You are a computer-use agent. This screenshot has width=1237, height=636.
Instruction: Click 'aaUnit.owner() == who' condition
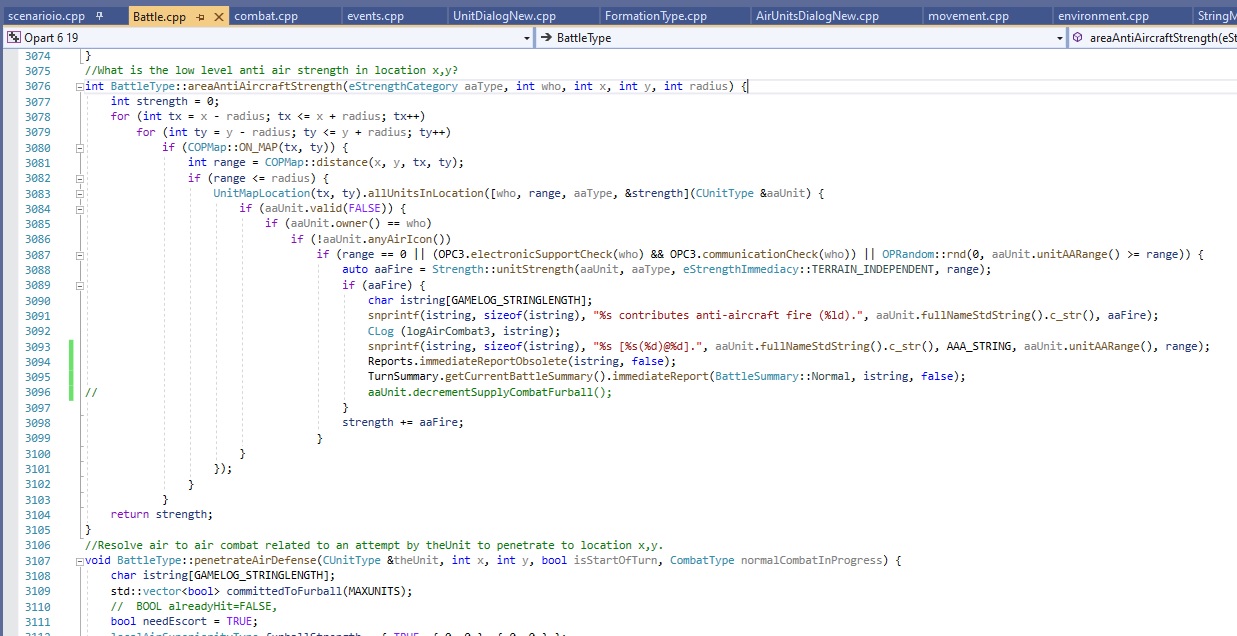(x=357, y=223)
